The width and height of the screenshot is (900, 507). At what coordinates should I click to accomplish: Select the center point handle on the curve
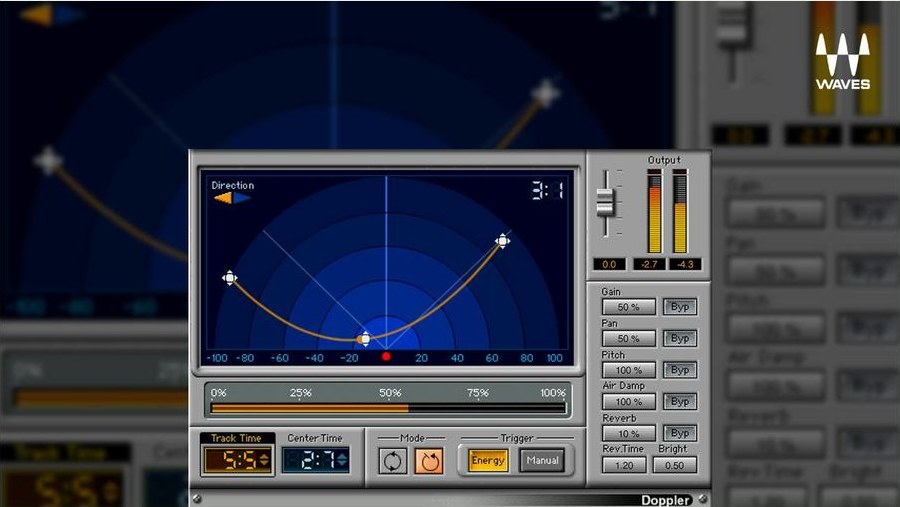click(364, 339)
